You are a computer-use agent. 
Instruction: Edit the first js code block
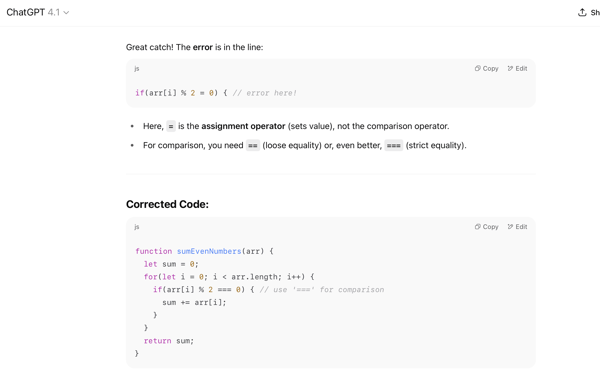(x=517, y=69)
